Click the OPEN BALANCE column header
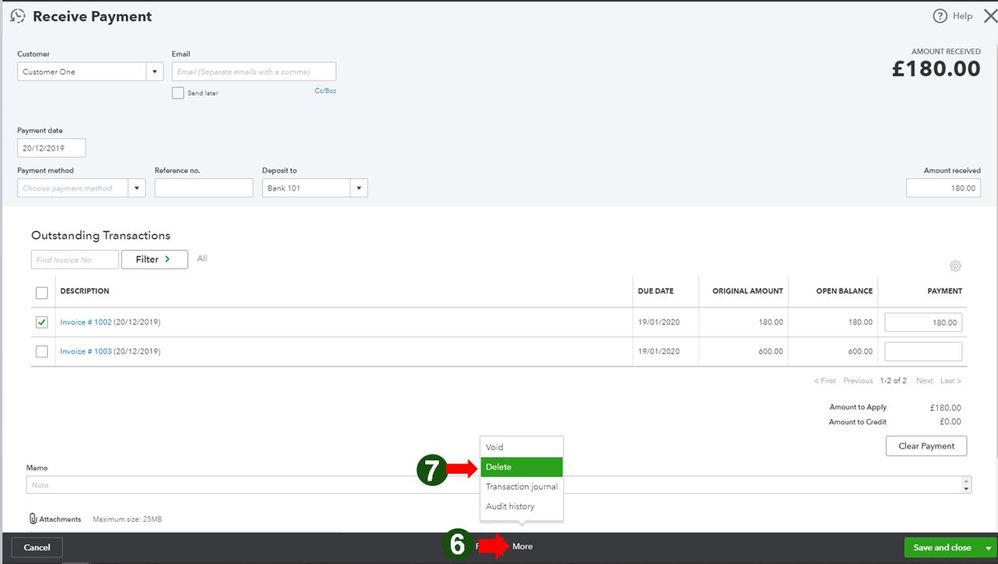The width and height of the screenshot is (998, 564). 845,291
